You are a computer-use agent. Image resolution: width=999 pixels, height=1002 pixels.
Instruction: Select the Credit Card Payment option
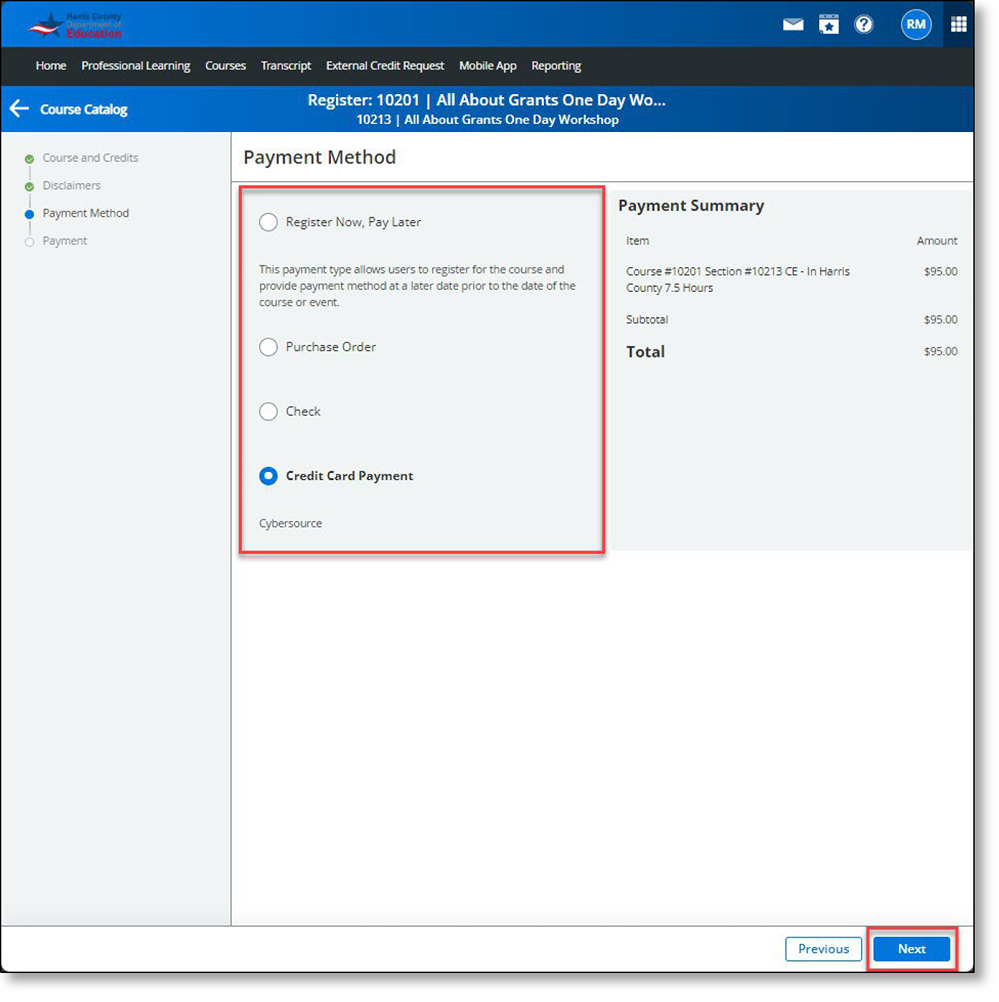point(268,476)
